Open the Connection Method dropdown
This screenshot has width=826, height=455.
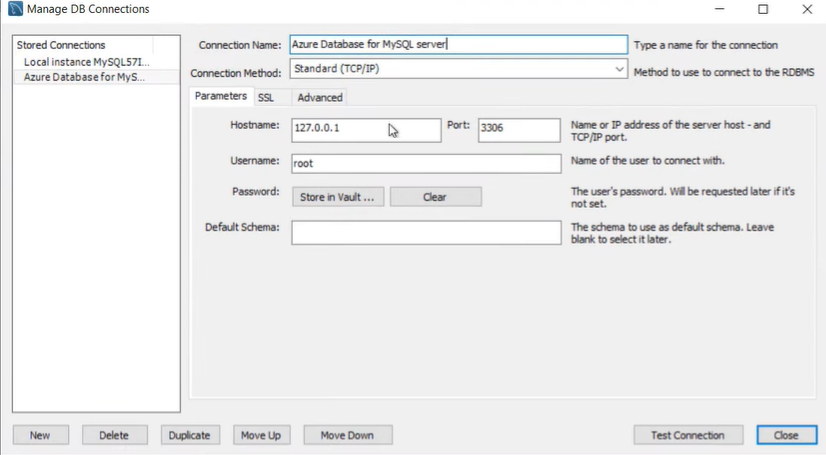(458, 69)
